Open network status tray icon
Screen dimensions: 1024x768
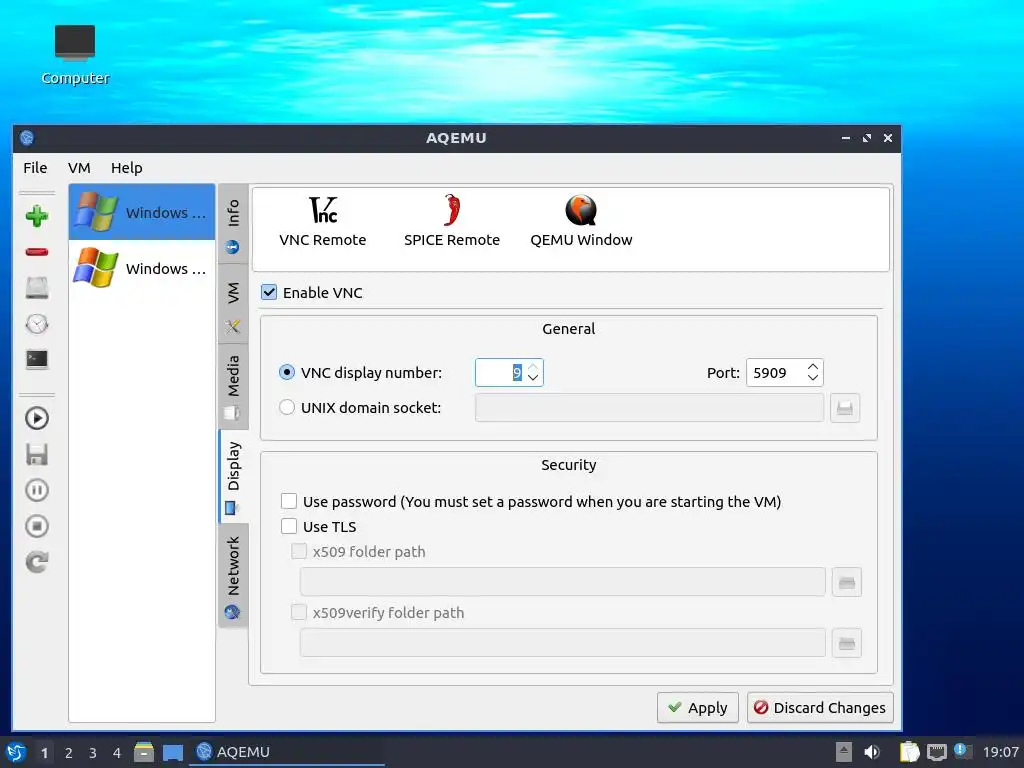937,752
